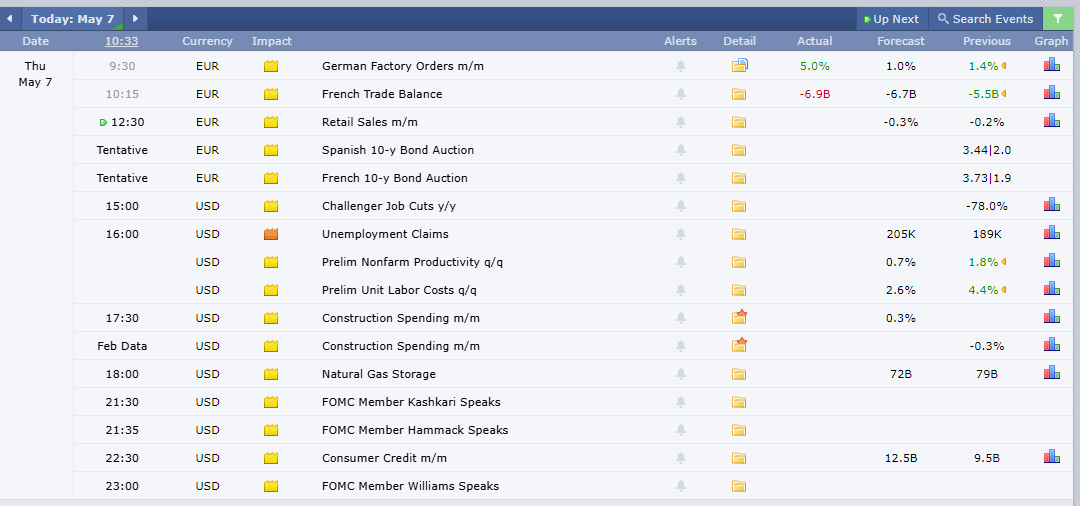Open detail folder for French Trade Balance

(739, 94)
